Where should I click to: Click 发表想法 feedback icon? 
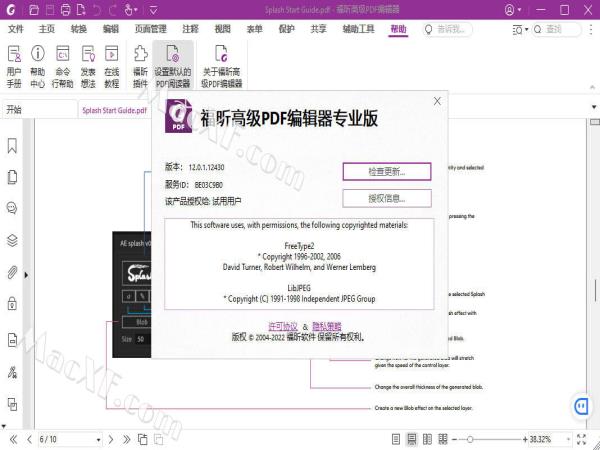88,66
